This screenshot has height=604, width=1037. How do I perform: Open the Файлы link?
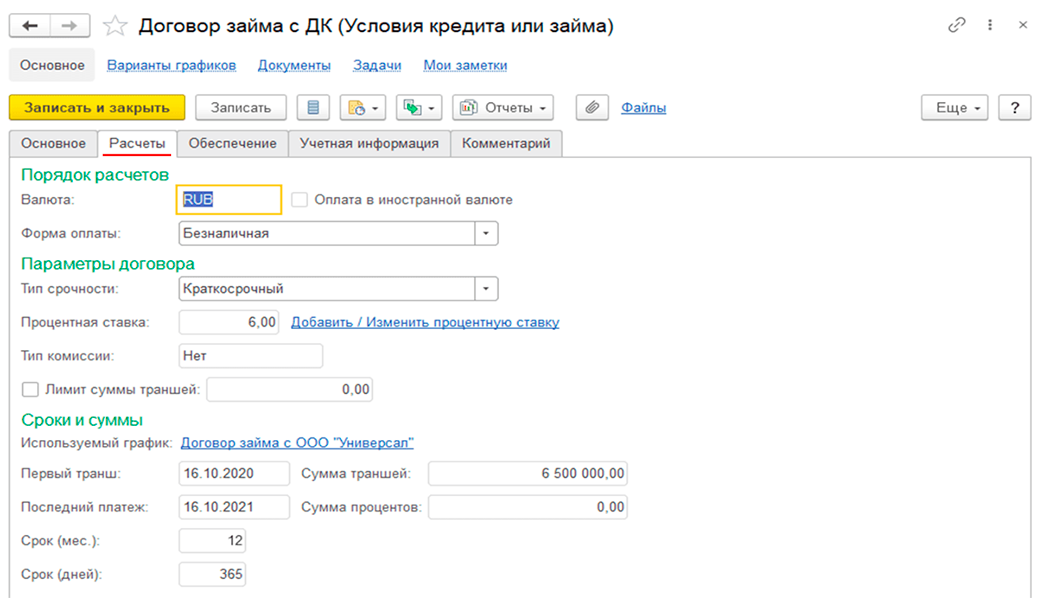tap(643, 108)
